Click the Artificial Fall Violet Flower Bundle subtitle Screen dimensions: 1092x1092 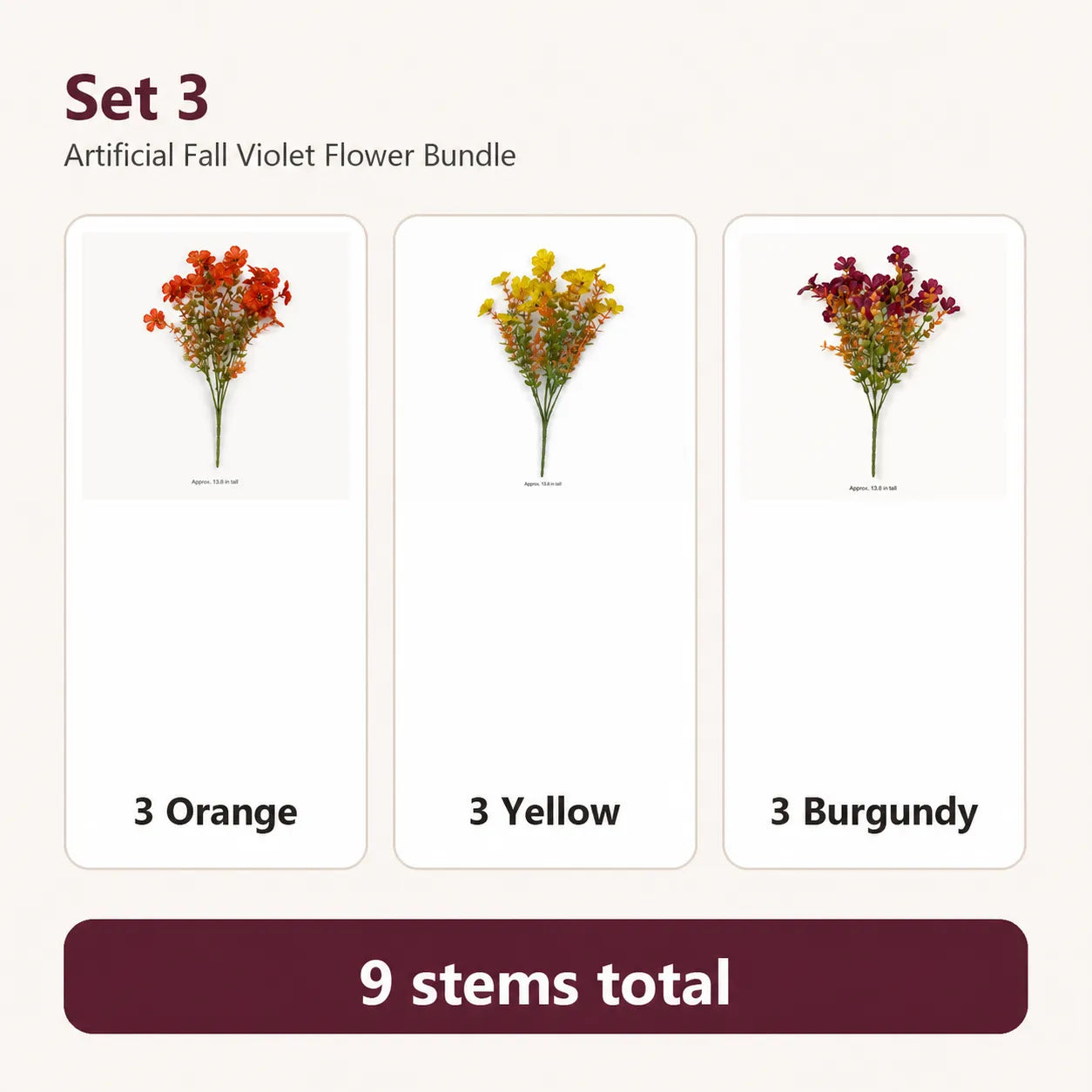pos(290,156)
